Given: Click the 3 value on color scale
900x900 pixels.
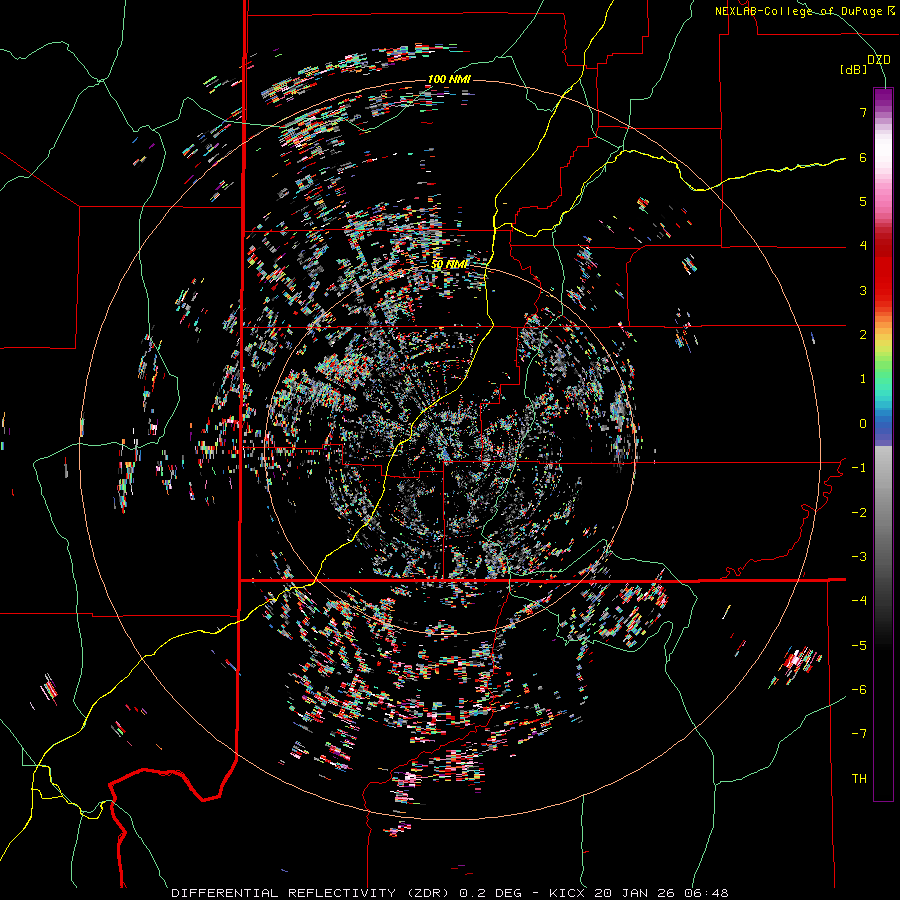Looking at the screenshot, I should [x=863, y=290].
